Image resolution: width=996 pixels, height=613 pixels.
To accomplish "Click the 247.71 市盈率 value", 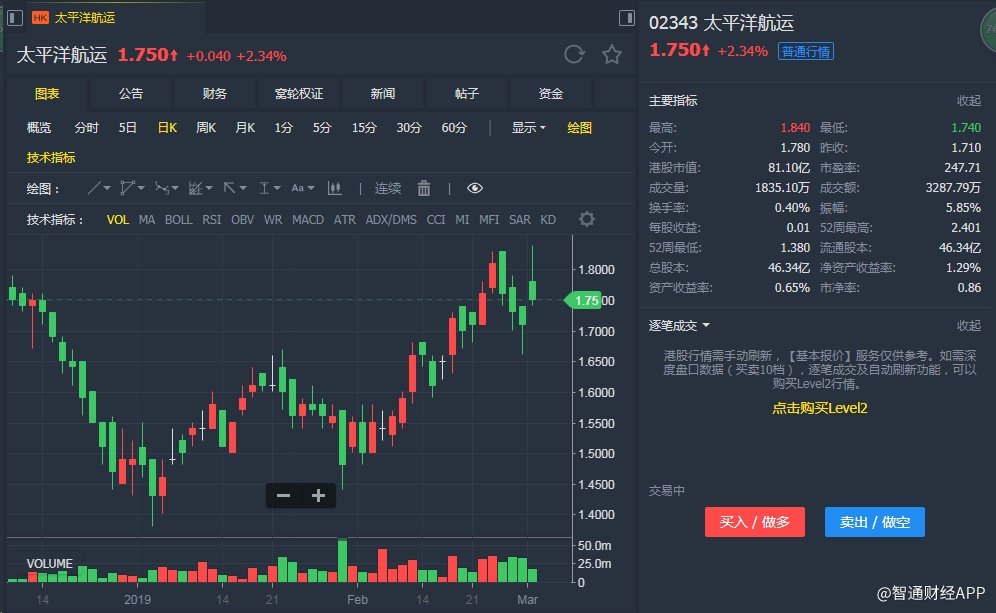I will click(x=962, y=168).
